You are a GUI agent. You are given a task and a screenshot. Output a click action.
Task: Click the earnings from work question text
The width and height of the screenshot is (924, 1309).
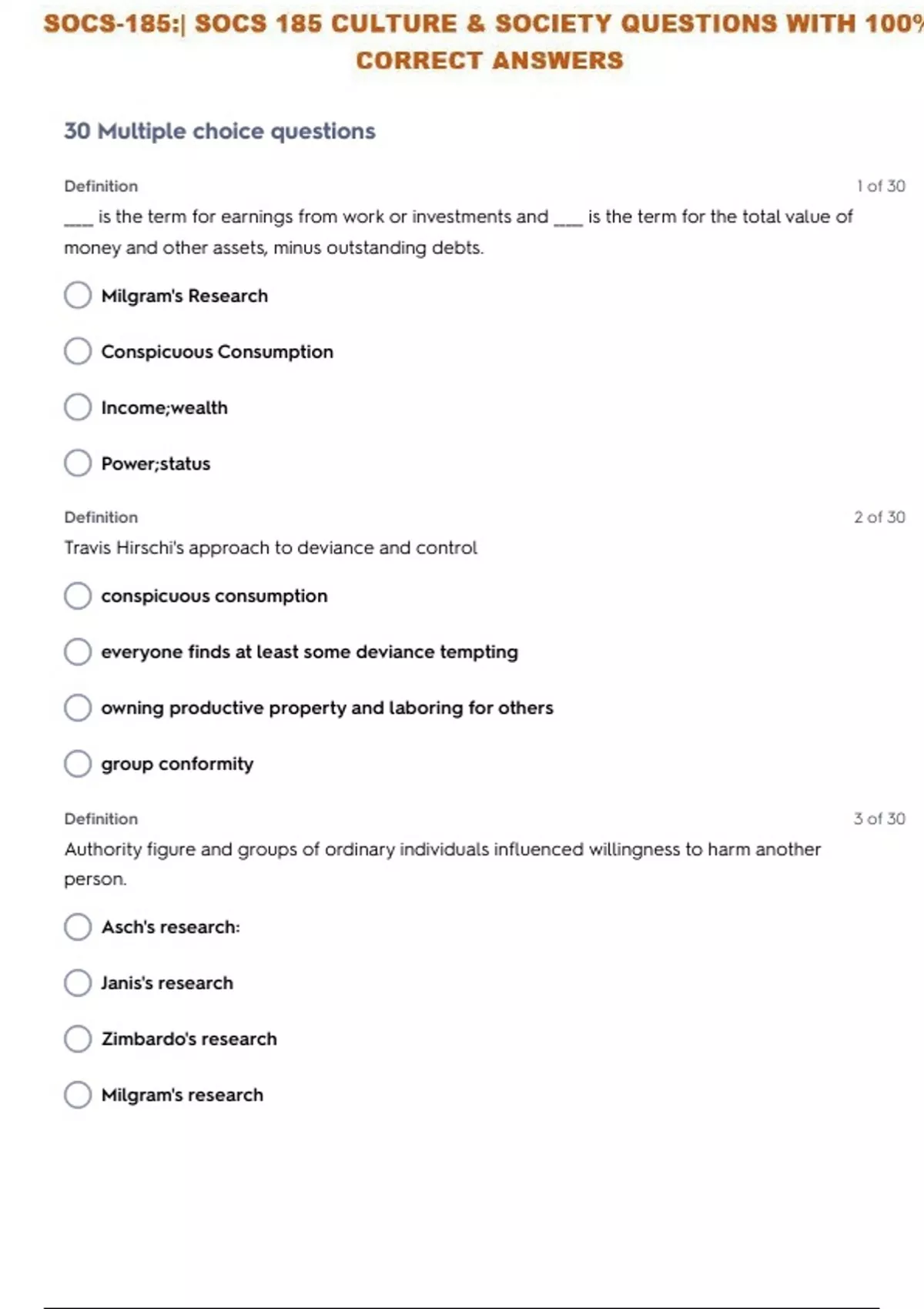pyautogui.click(x=458, y=218)
